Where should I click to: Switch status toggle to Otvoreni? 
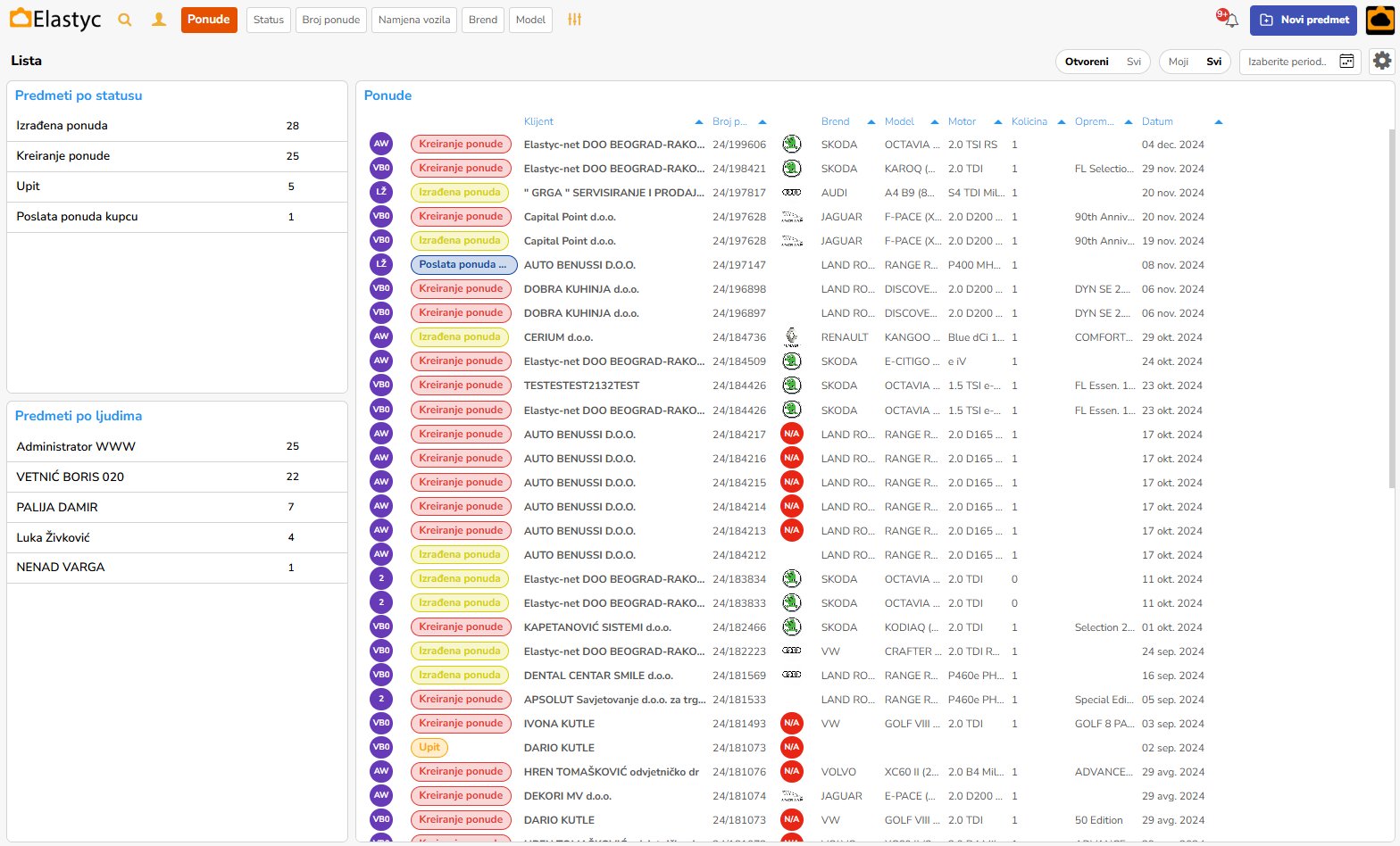[1087, 62]
